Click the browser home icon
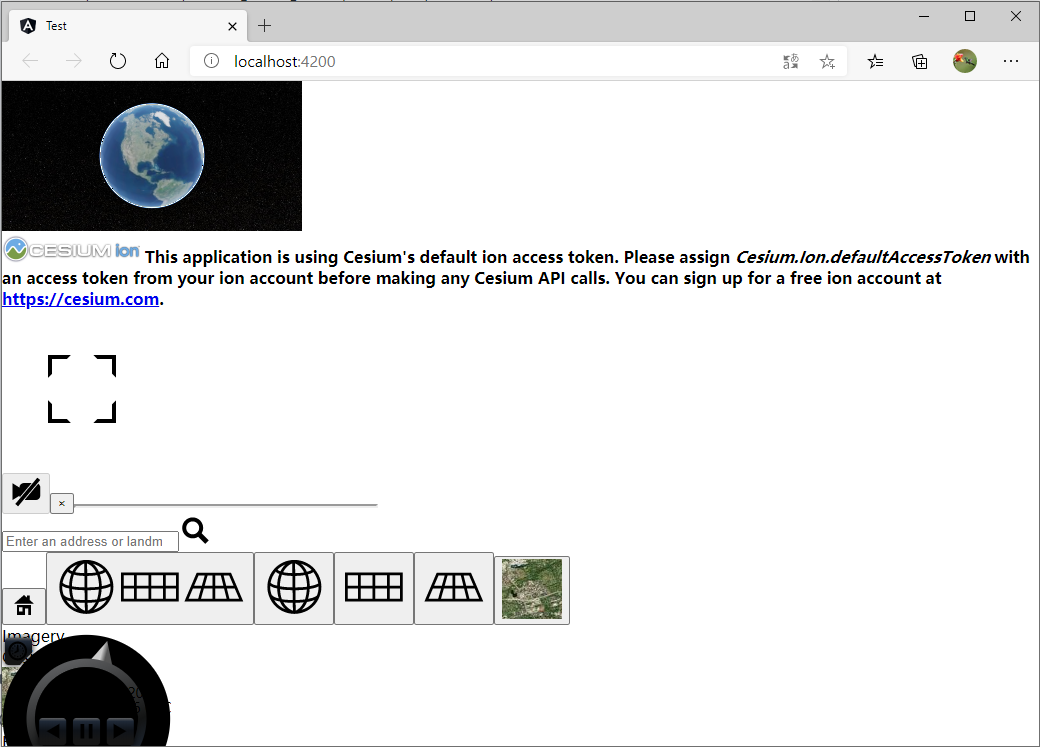Image resolution: width=1040 pixels, height=747 pixels. [162, 62]
